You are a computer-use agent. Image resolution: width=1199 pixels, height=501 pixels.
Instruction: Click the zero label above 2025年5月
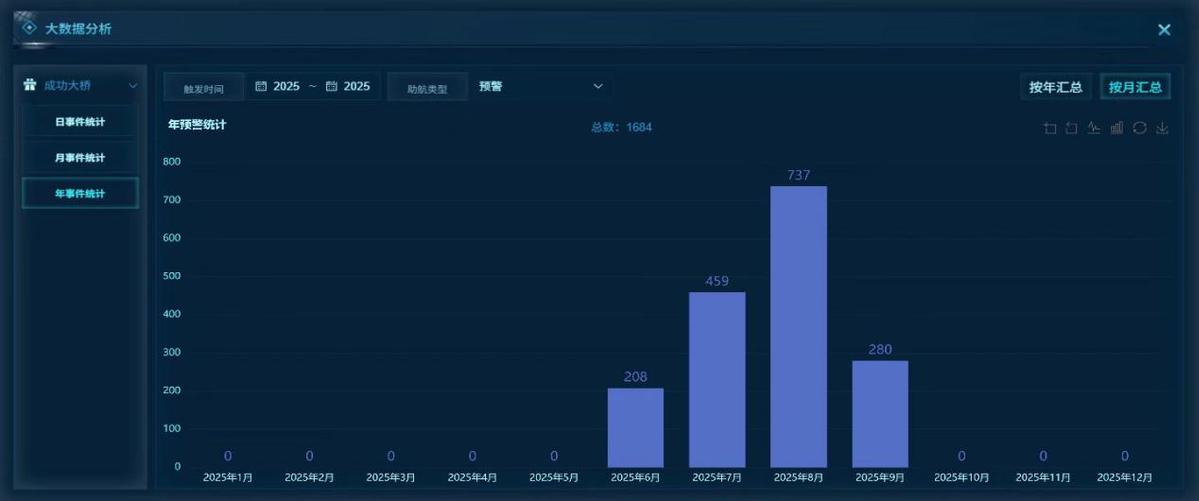click(554, 457)
